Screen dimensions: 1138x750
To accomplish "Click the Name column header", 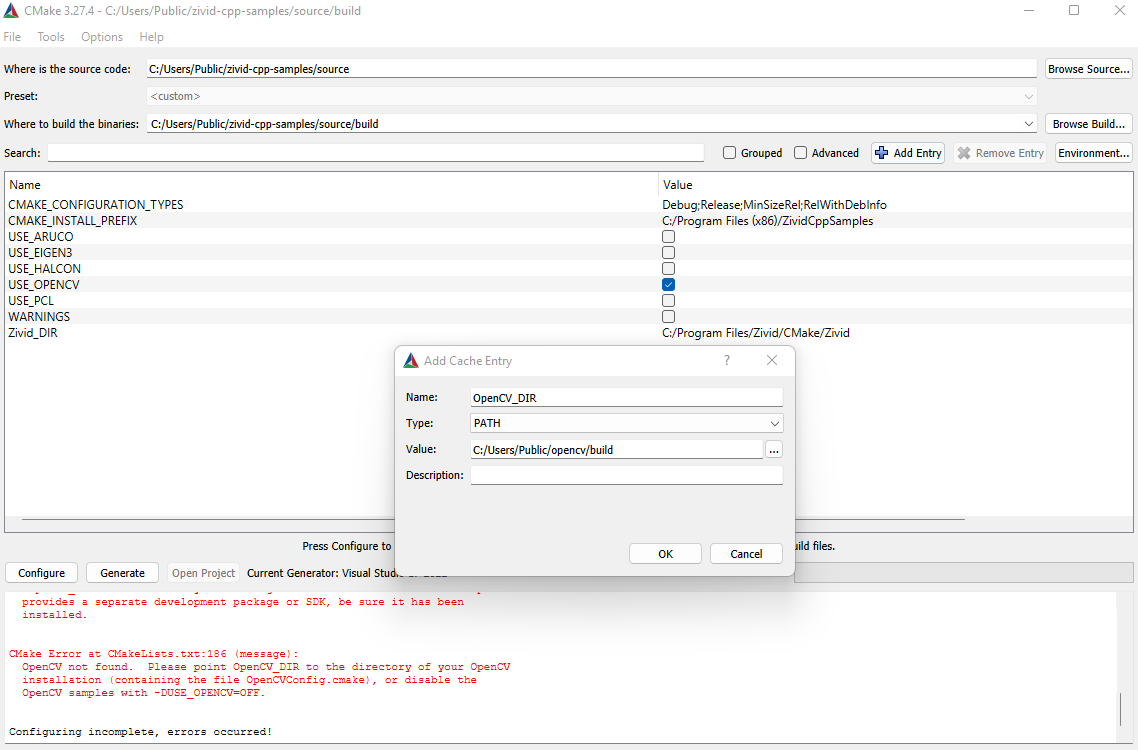I will coord(25,185).
